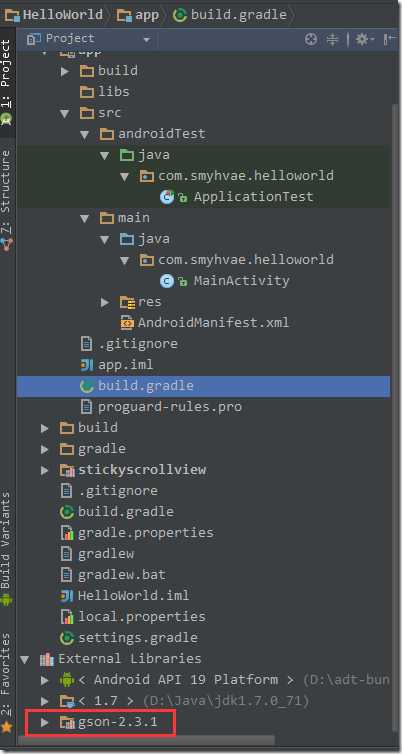This screenshot has width=402, height=754.
Task: Click the hide panel icon beside gear
Action: [389, 39]
